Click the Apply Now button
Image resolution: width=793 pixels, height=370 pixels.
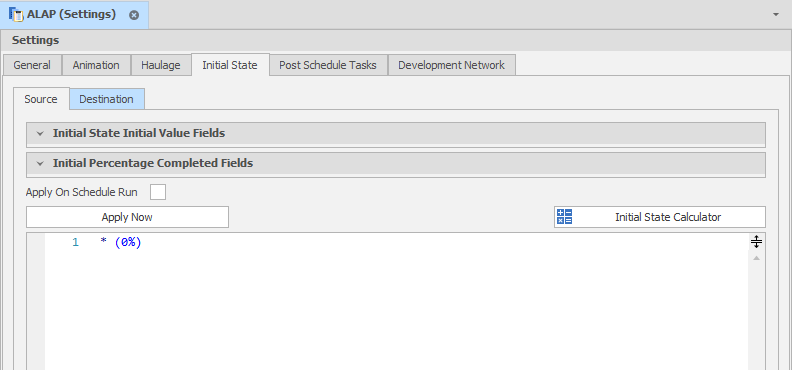pos(127,217)
